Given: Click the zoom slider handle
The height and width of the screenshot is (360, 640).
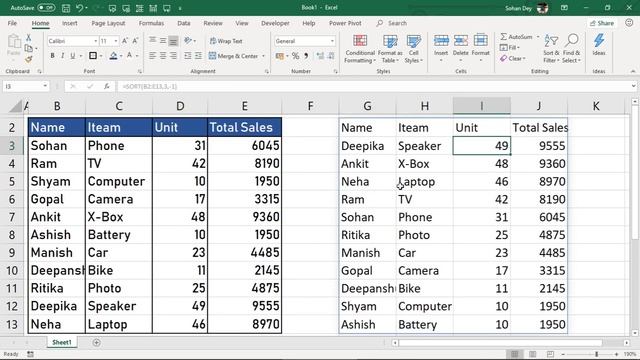Looking at the screenshot, I should (x=596, y=354).
